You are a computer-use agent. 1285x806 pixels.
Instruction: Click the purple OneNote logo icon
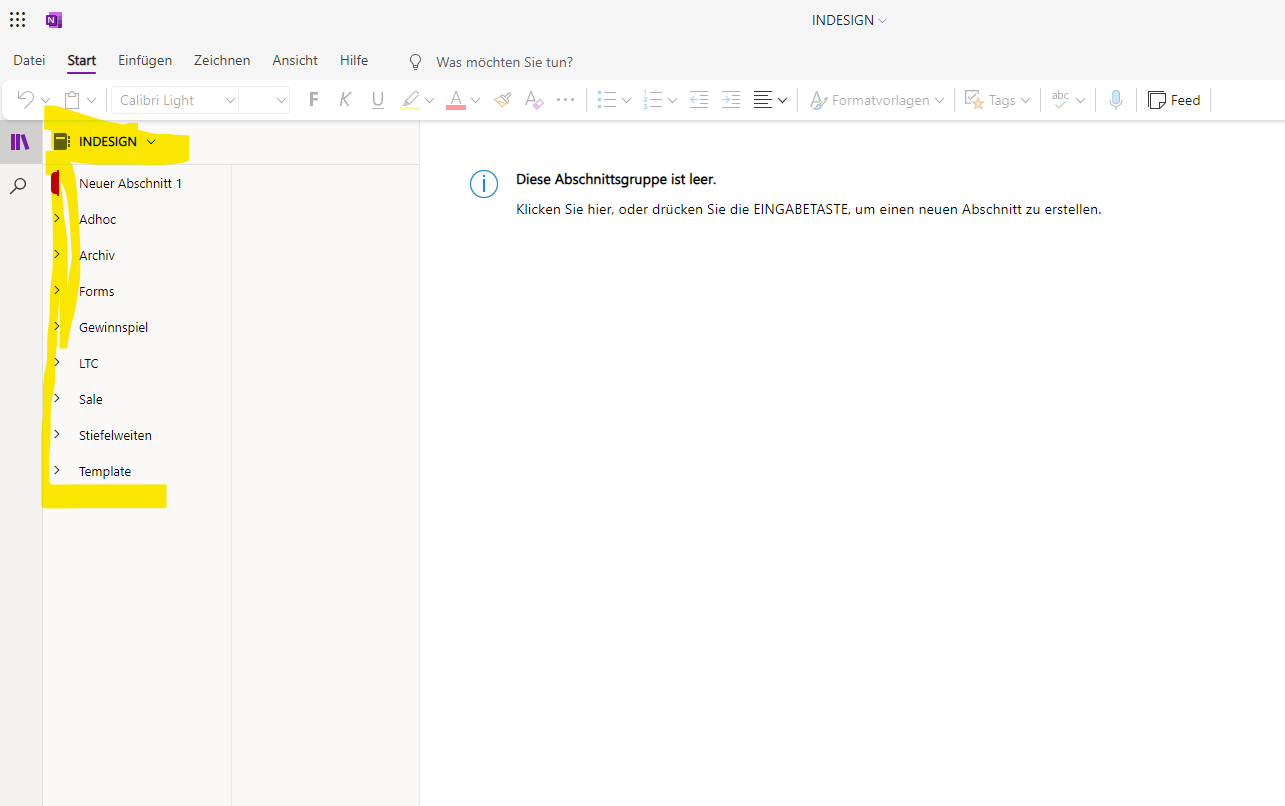[54, 20]
